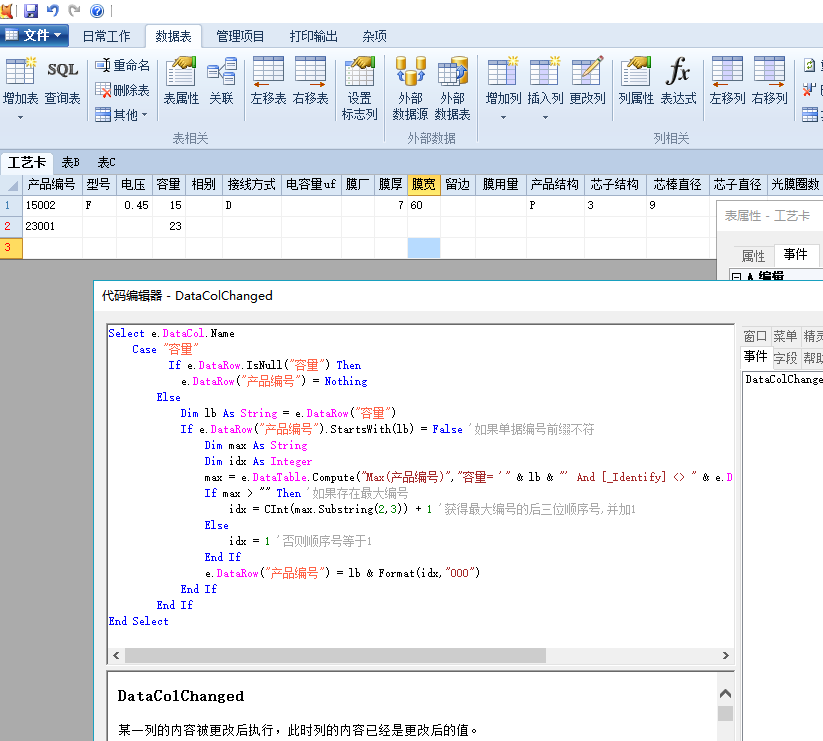The width and height of the screenshot is (823, 741).
Task: Select the 数据表 ribbon tab
Action: (173, 36)
